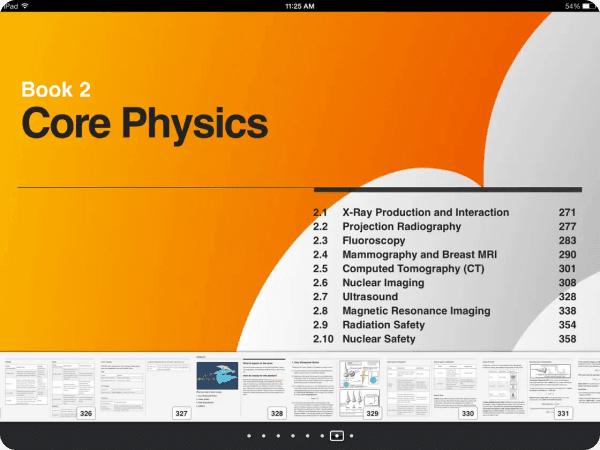Tap the highlighted current chapter indicator
The height and width of the screenshot is (450, 600).
point(337,436)
